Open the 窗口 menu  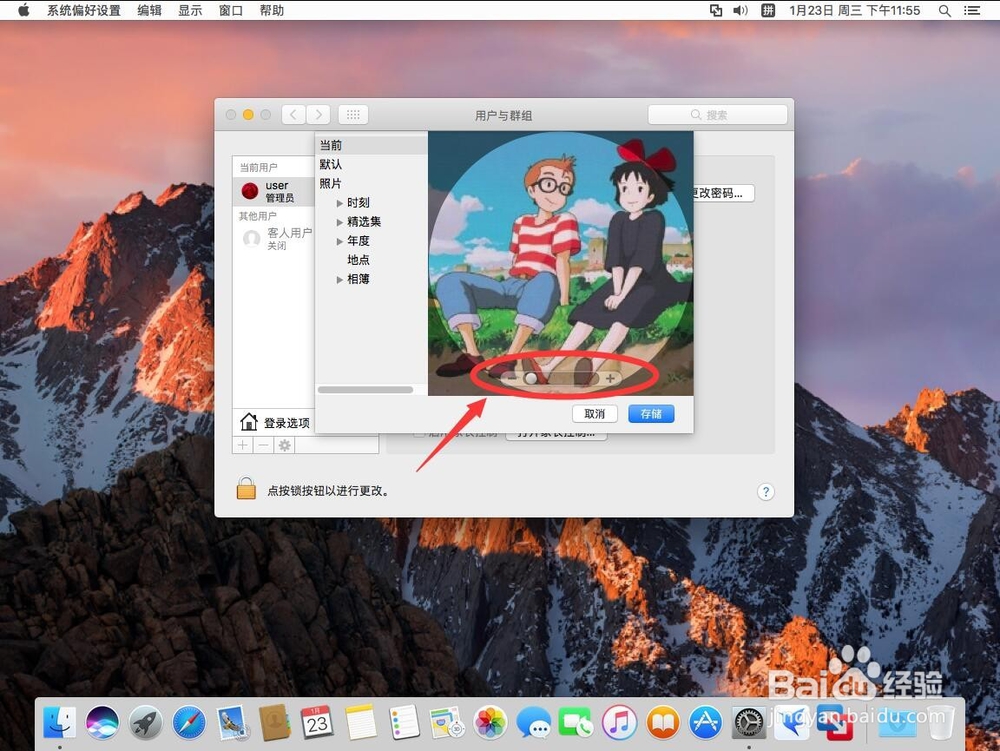231,10
